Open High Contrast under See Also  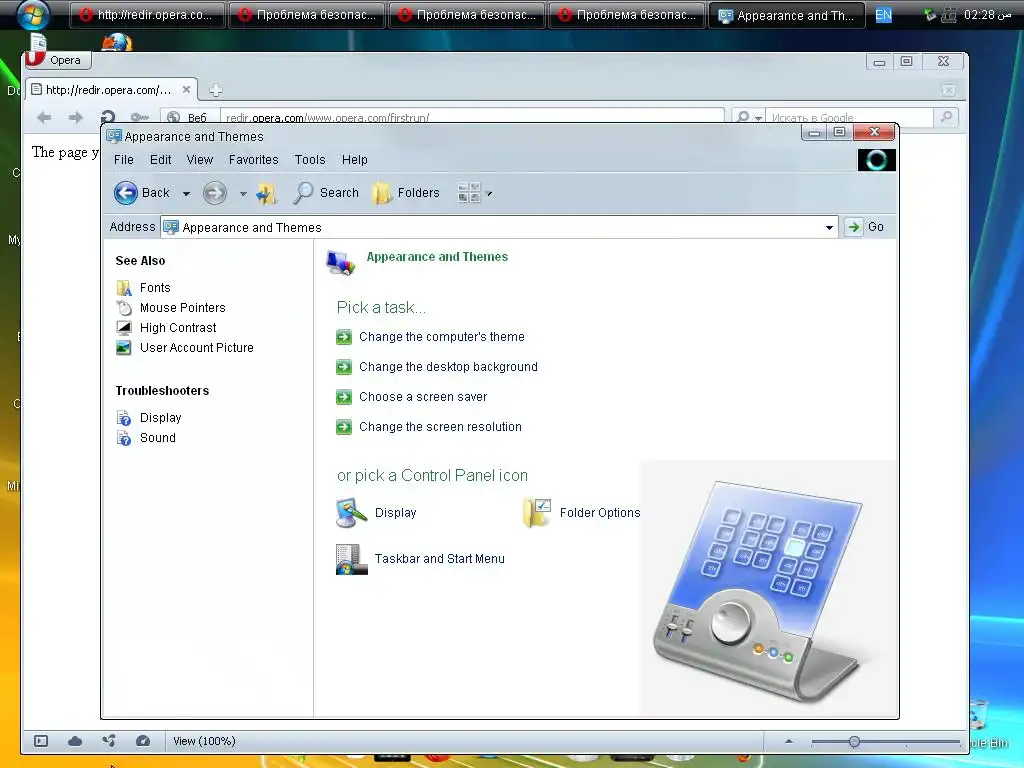[x=178, y=328]
